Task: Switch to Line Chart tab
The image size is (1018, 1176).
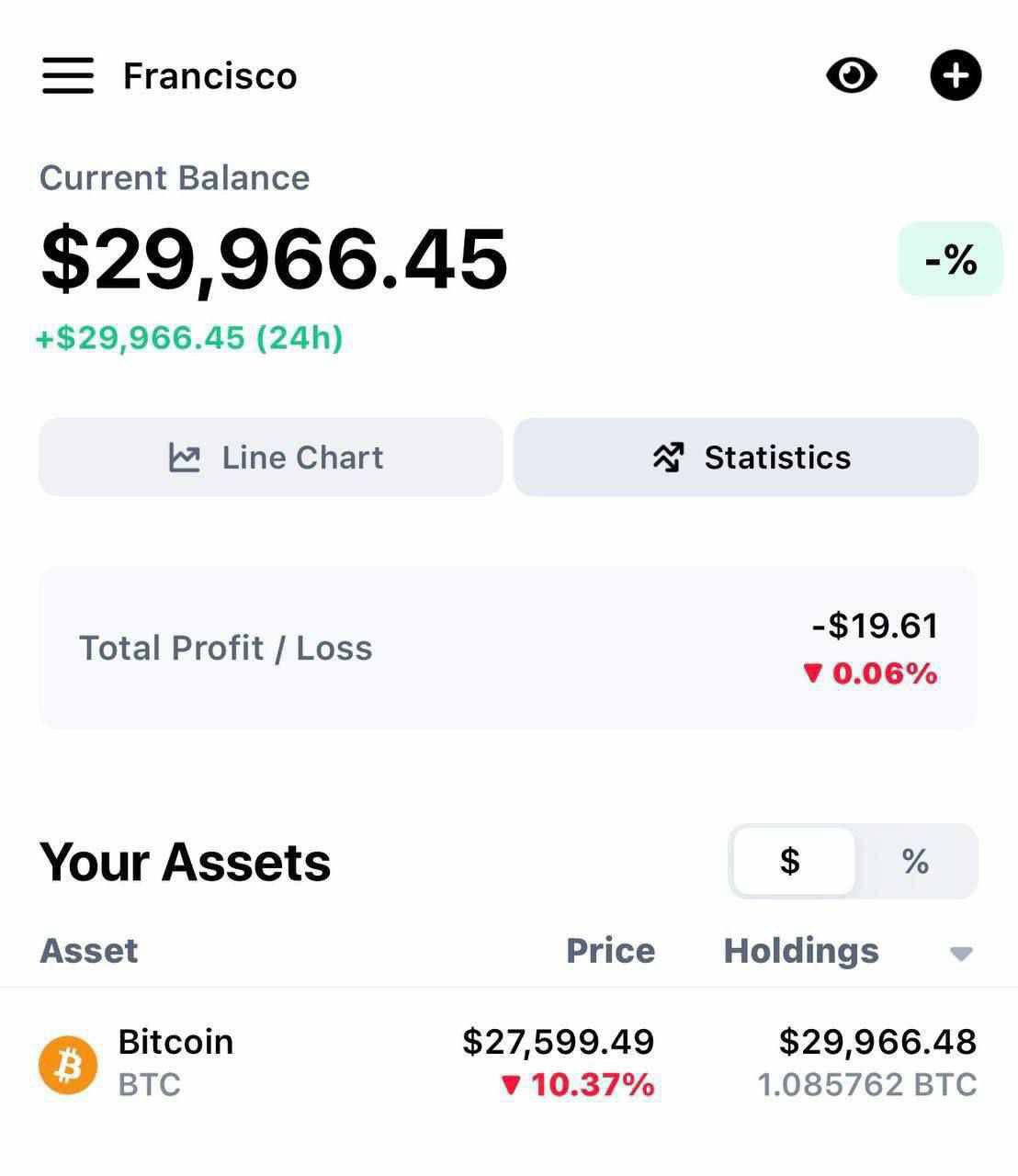Action: coord(271,458)
